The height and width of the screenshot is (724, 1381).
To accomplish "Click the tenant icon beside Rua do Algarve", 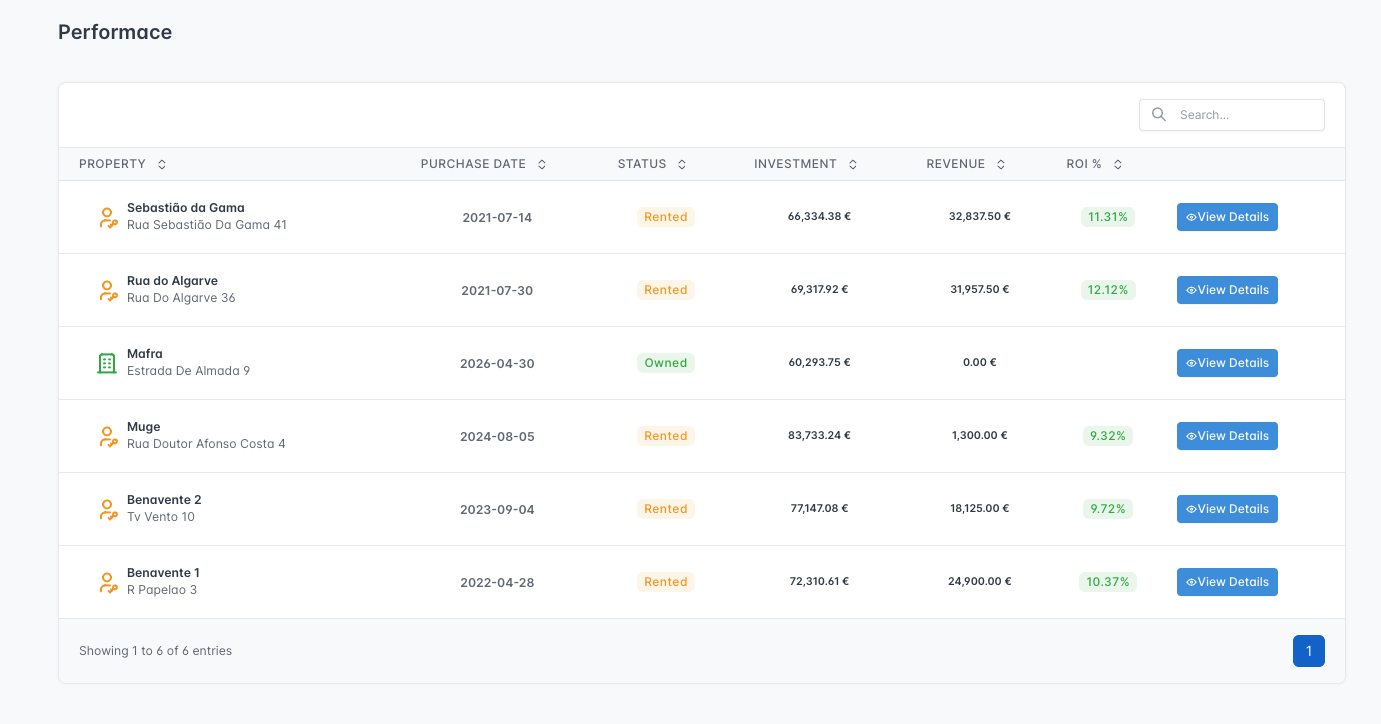I will tap(108, 290).
